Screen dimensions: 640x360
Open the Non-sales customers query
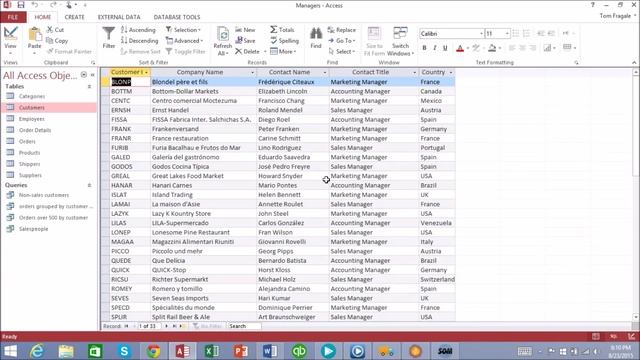pyautogui.click(x=44, y=195)
